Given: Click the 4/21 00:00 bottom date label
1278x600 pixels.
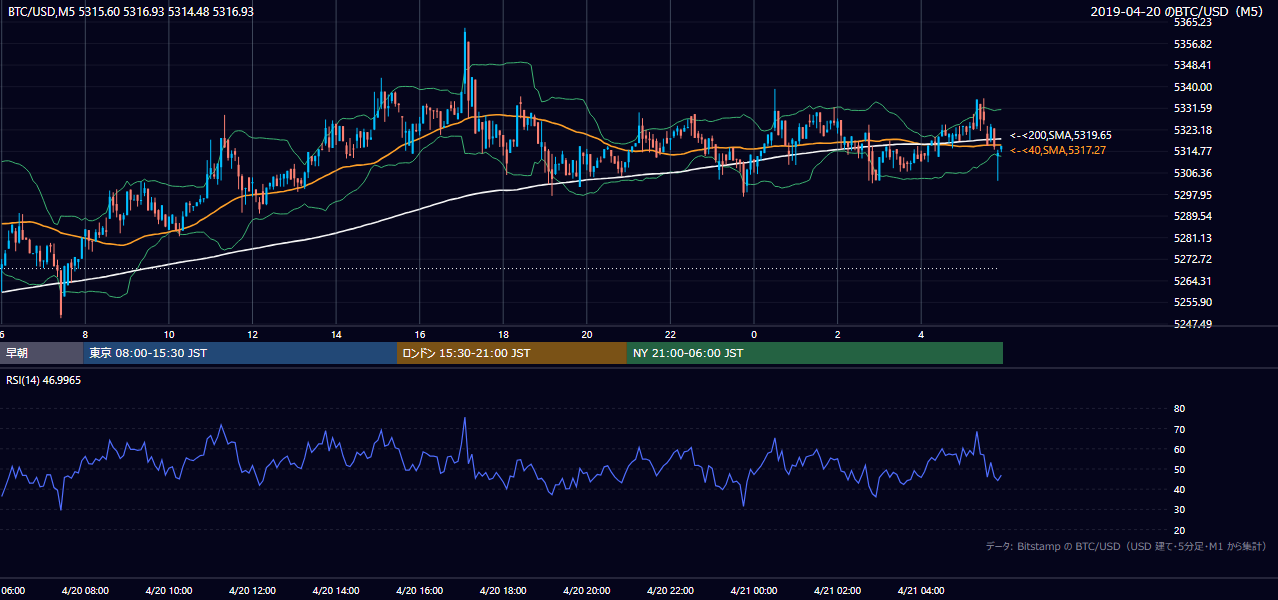Looking at the screenshot, I should (x=754, y=591).
